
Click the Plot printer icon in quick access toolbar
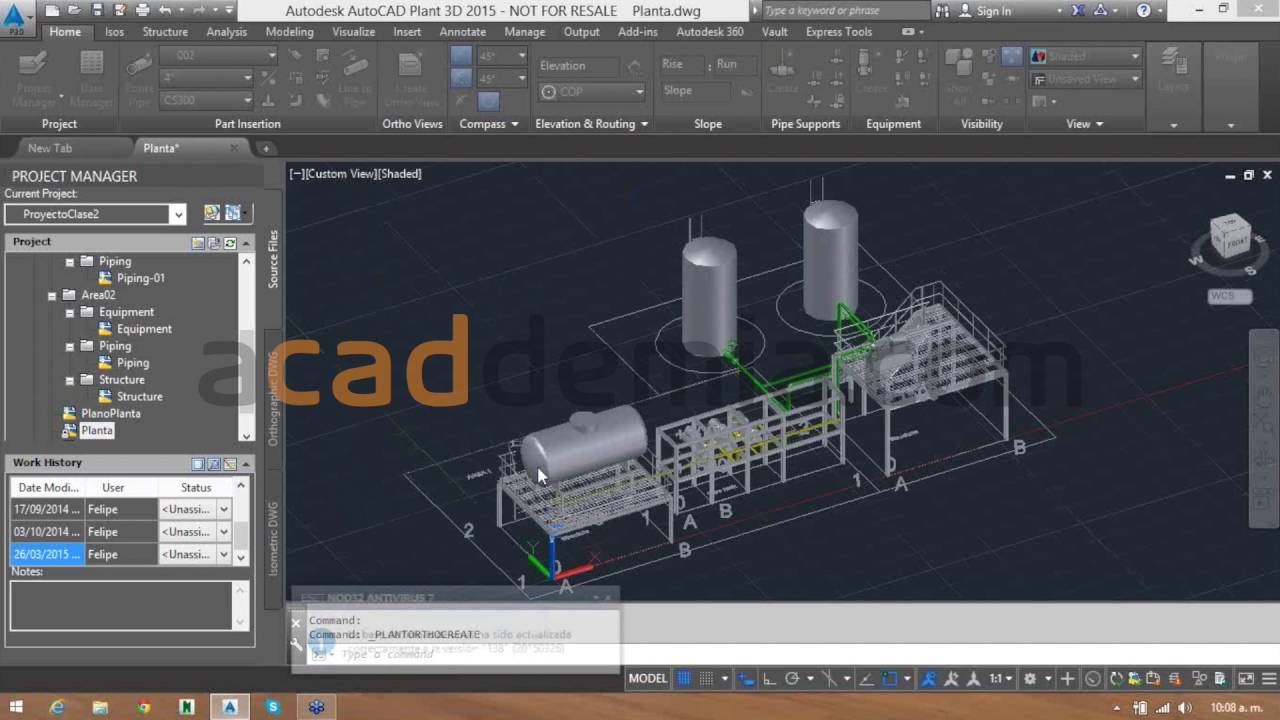tap(142, 10)
